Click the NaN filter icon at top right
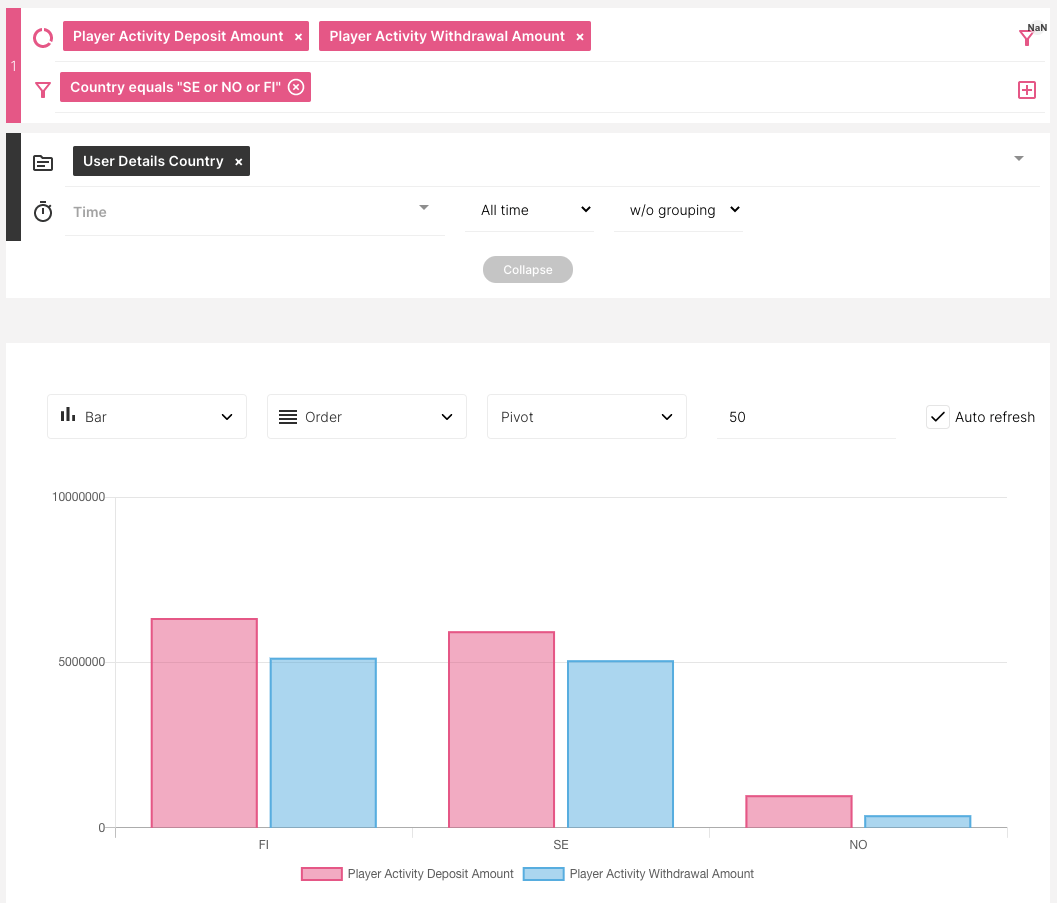This screenshot has height=903, width=1057. click(x=1027, y=38)
